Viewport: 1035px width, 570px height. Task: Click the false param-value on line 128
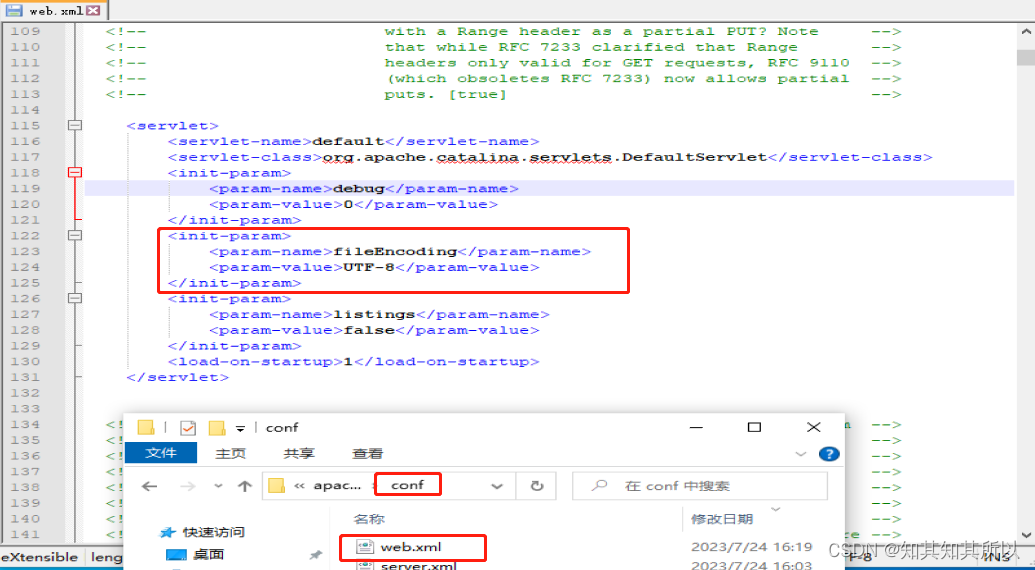[369, 331]
